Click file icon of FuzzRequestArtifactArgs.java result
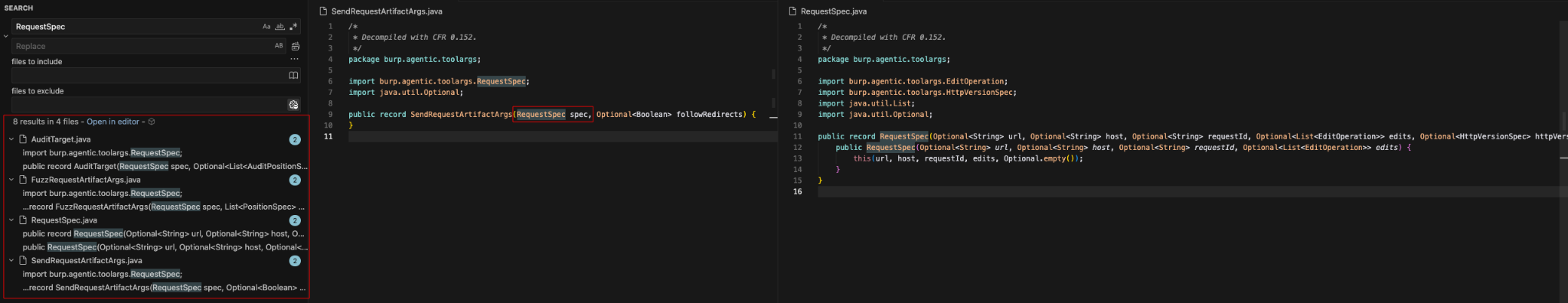The width and height of the screenshot is (1568, 303). 23,180
